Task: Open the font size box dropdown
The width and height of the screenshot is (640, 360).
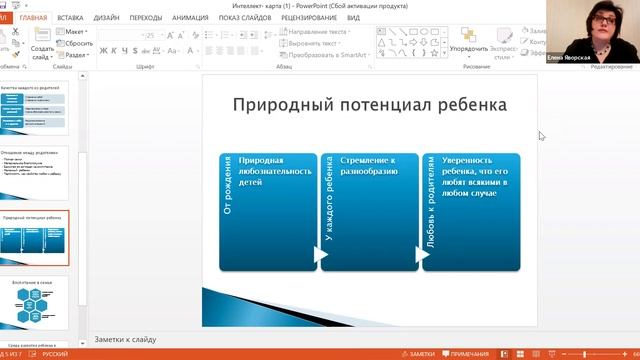Action: click(x=162, y=36)
